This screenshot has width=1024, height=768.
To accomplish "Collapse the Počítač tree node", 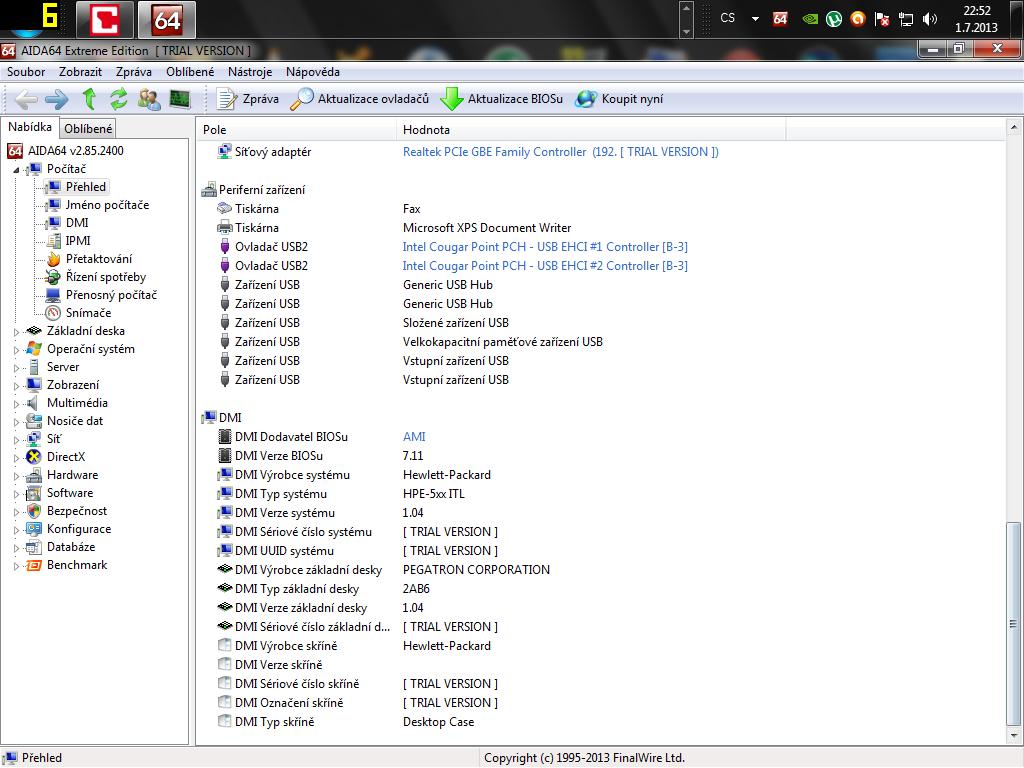I will pos(17,170).
